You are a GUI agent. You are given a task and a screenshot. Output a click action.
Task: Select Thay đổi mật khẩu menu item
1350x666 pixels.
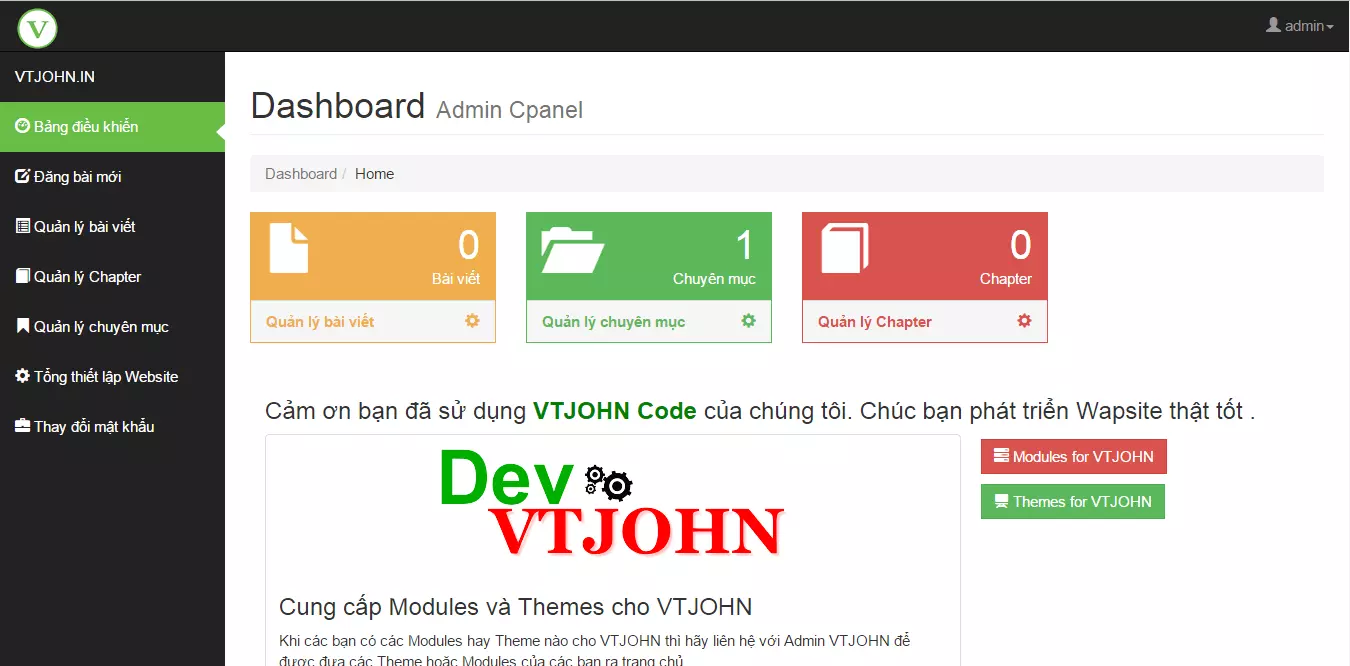94,427
